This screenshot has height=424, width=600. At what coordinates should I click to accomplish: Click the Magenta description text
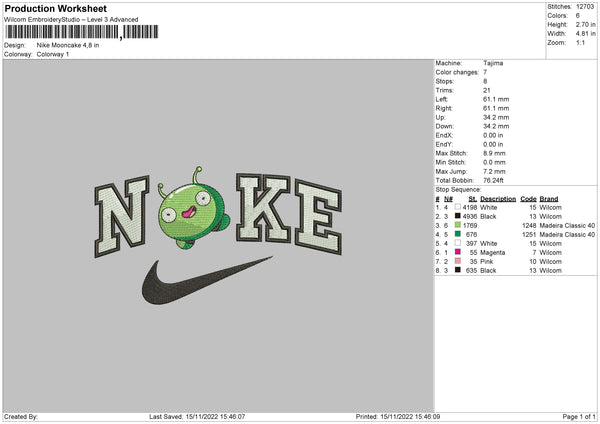(492, 253)
